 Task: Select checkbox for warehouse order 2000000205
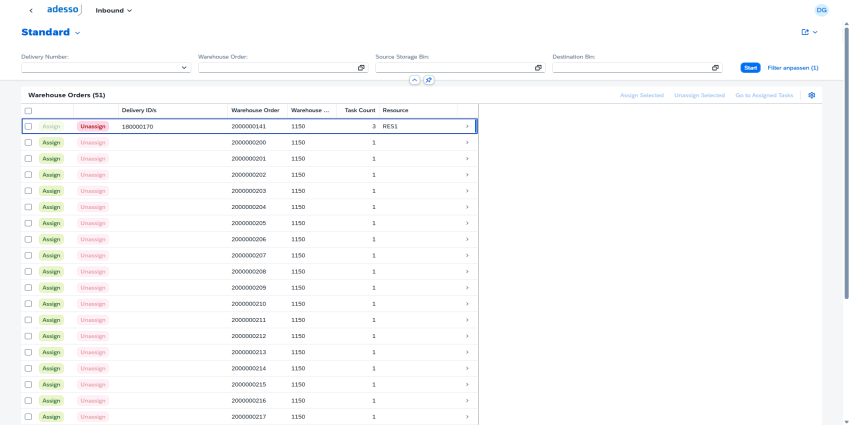pyautogui.click(x=29, y=223)
